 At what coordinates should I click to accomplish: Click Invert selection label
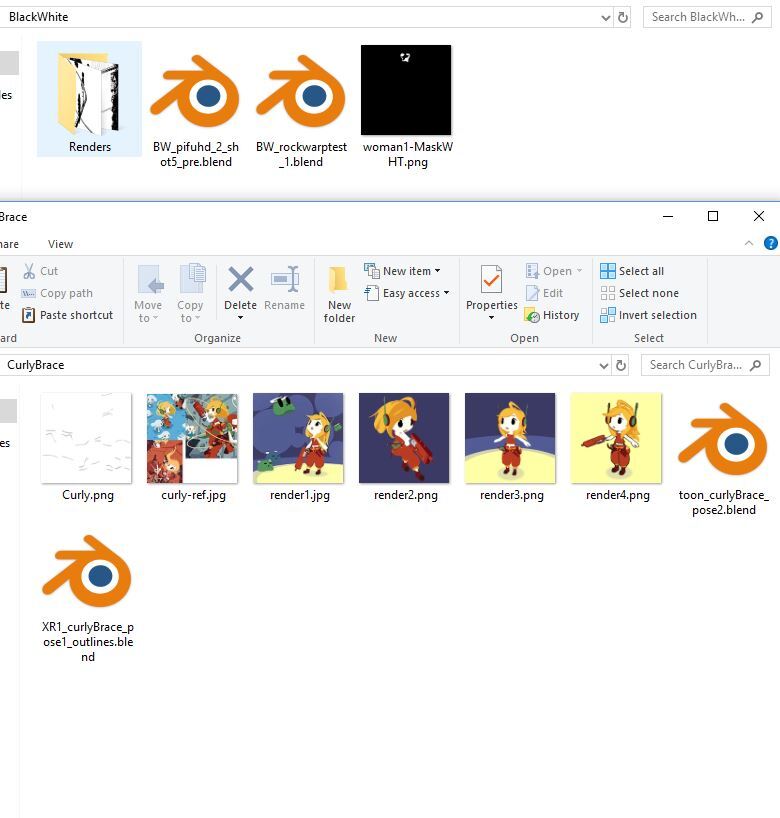pyautogui.click(x=657, y=315)
